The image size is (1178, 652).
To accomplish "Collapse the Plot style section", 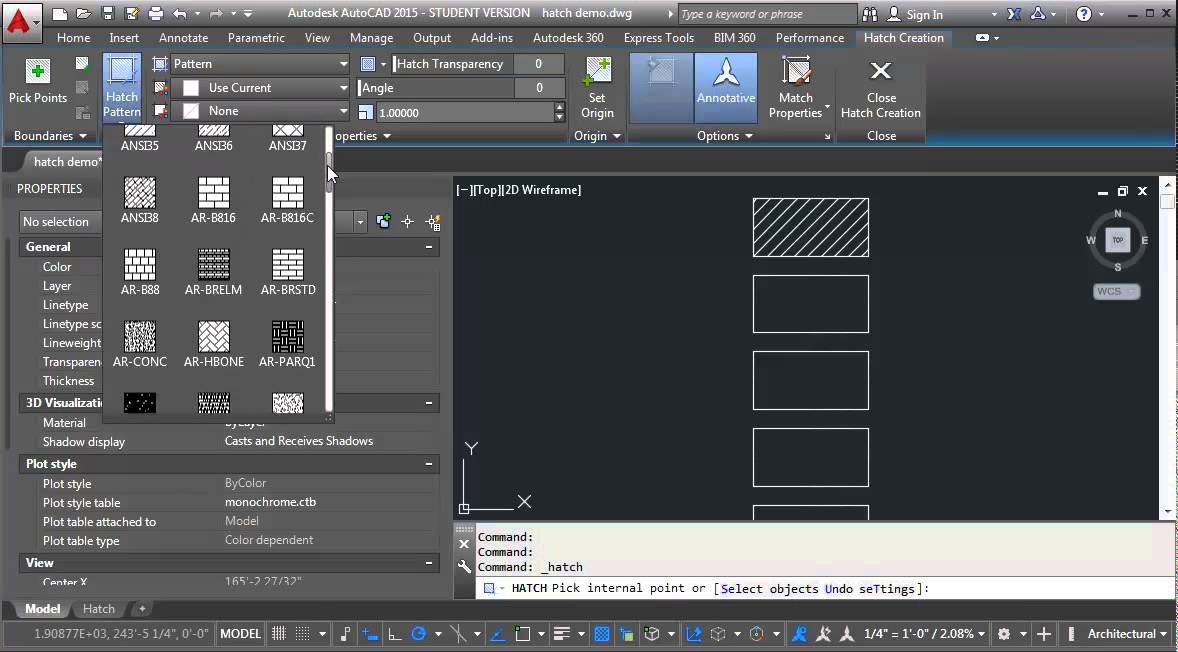I will [x=429, y=464].
